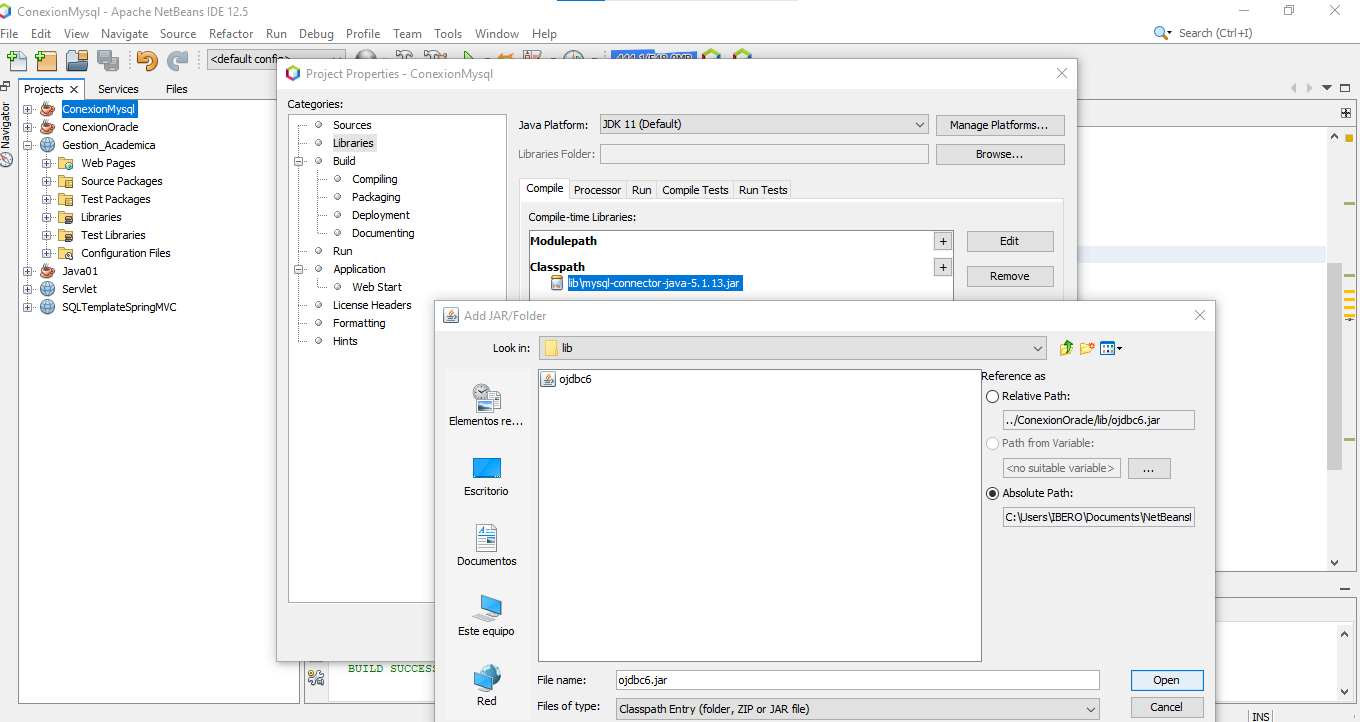Switch to the Run Tests tab

tap(763, 190)
